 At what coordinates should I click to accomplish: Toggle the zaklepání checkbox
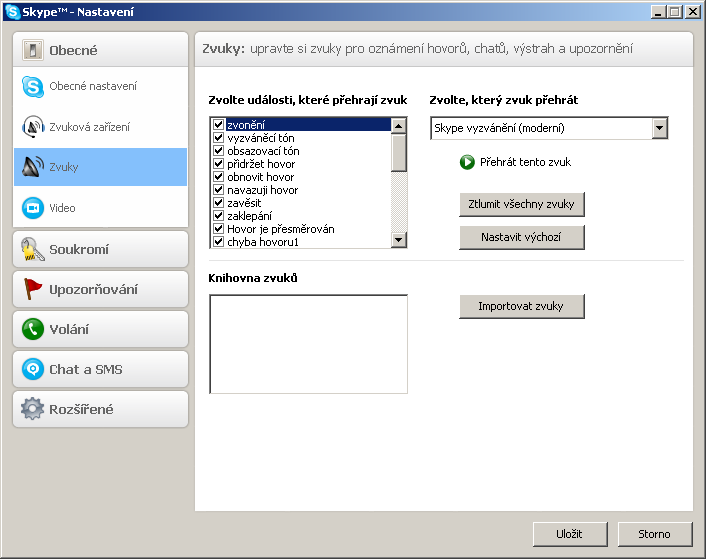tap(218, 216)
